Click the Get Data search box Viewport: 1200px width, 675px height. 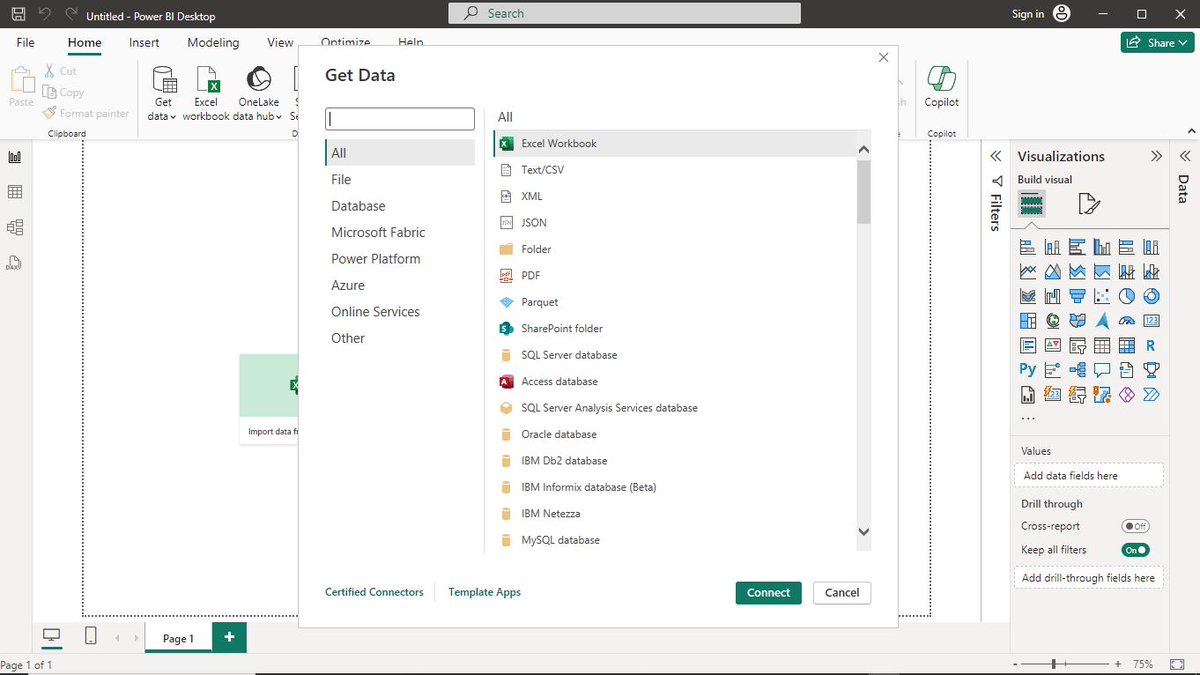point(400,118)
